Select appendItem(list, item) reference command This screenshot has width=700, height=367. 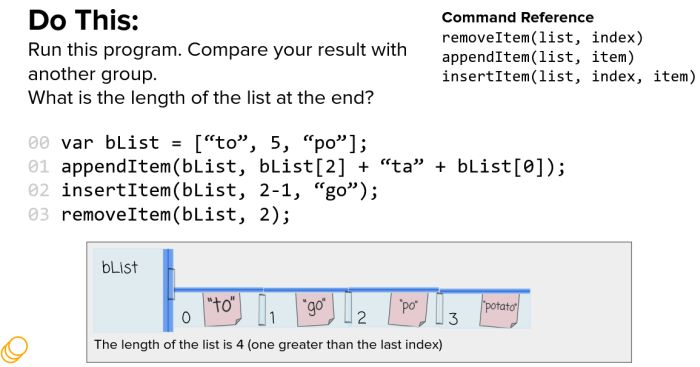coord(538,57)
